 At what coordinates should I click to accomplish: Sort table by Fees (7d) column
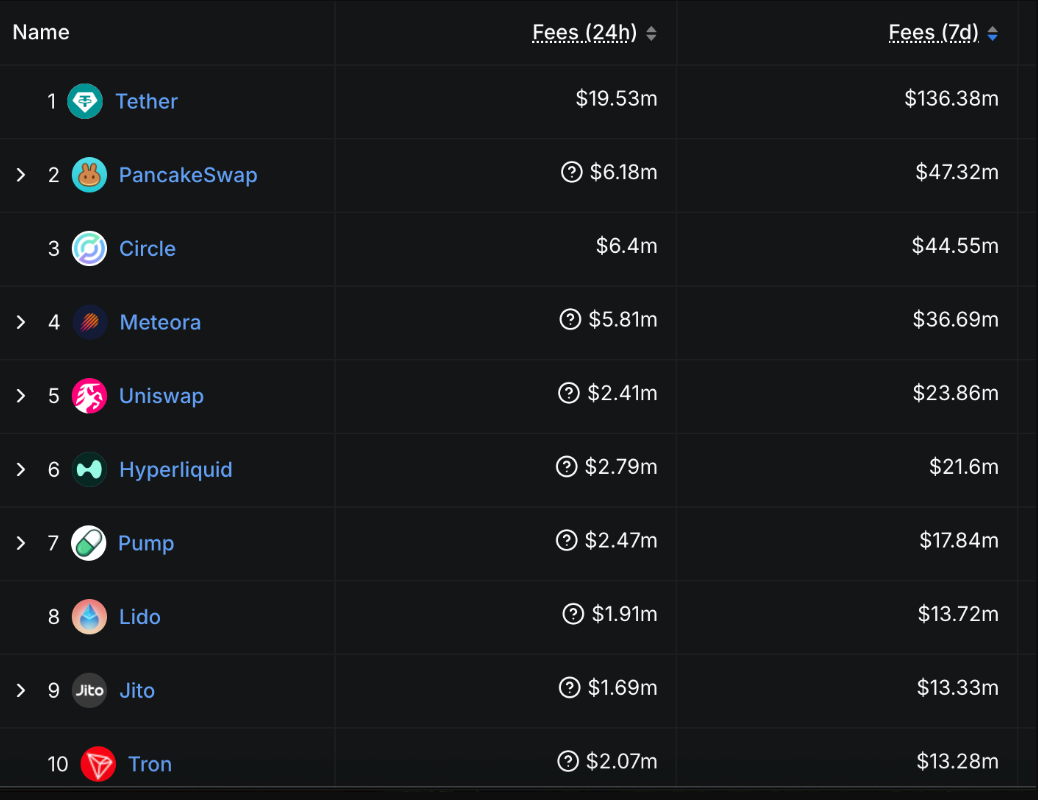coord(934,33)
